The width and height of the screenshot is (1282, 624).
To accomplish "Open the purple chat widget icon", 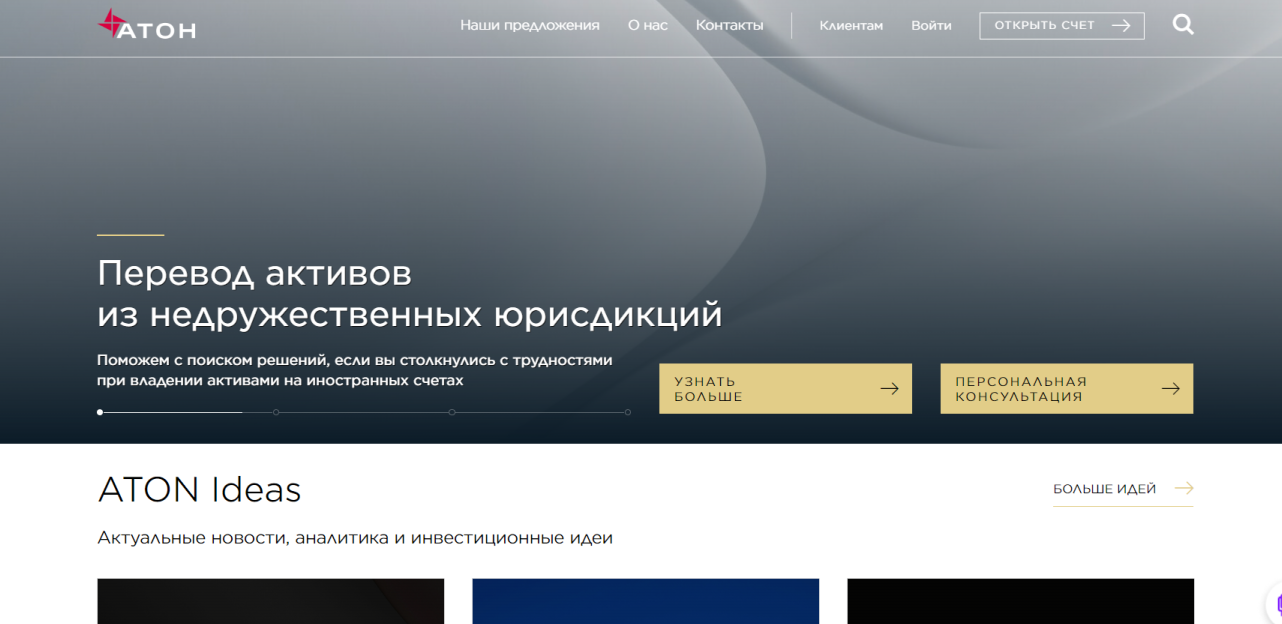I will click(x=1277, y=604).
